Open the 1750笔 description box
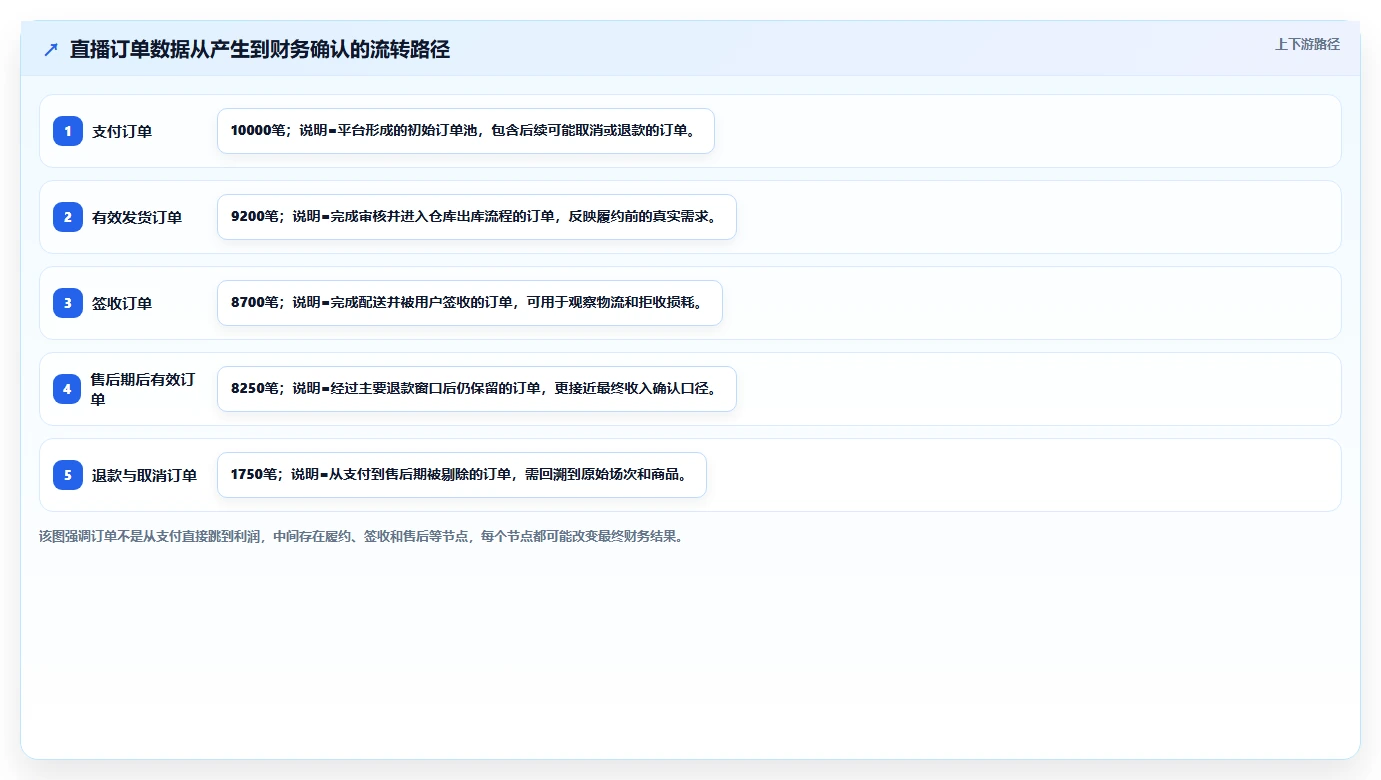 [462, 475]
